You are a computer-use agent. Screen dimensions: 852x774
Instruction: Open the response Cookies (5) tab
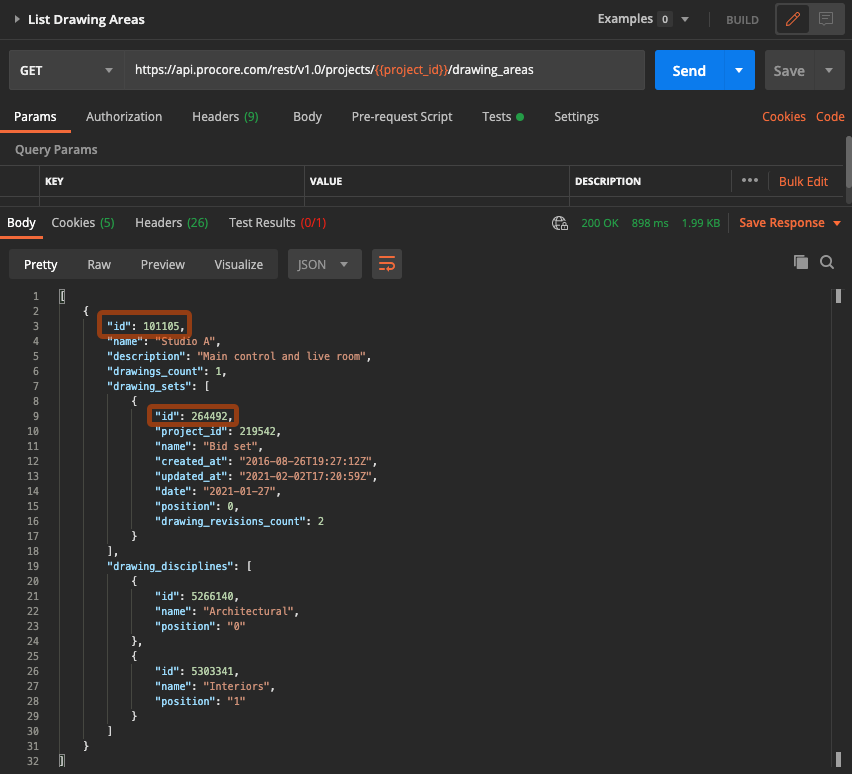83,223
